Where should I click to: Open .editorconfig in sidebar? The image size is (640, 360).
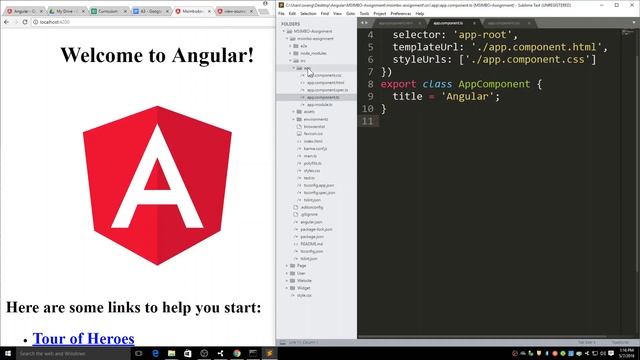tap(312, 207)
